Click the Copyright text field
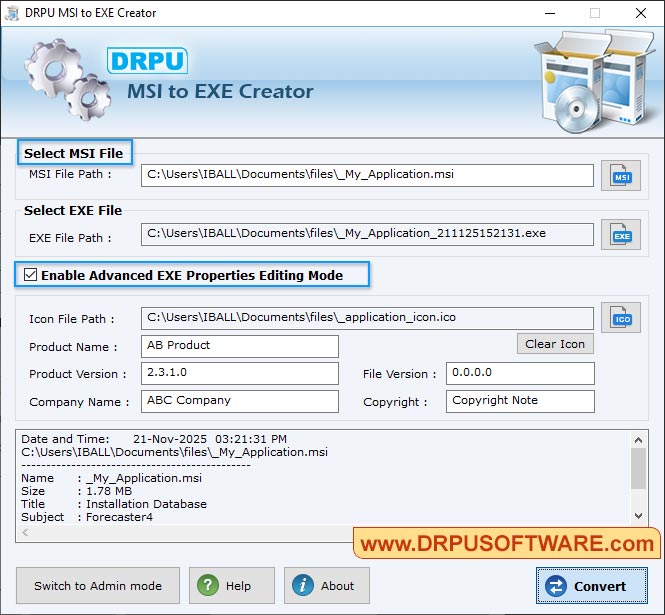This screenshot has height=615, width=665. pos(520,401)
